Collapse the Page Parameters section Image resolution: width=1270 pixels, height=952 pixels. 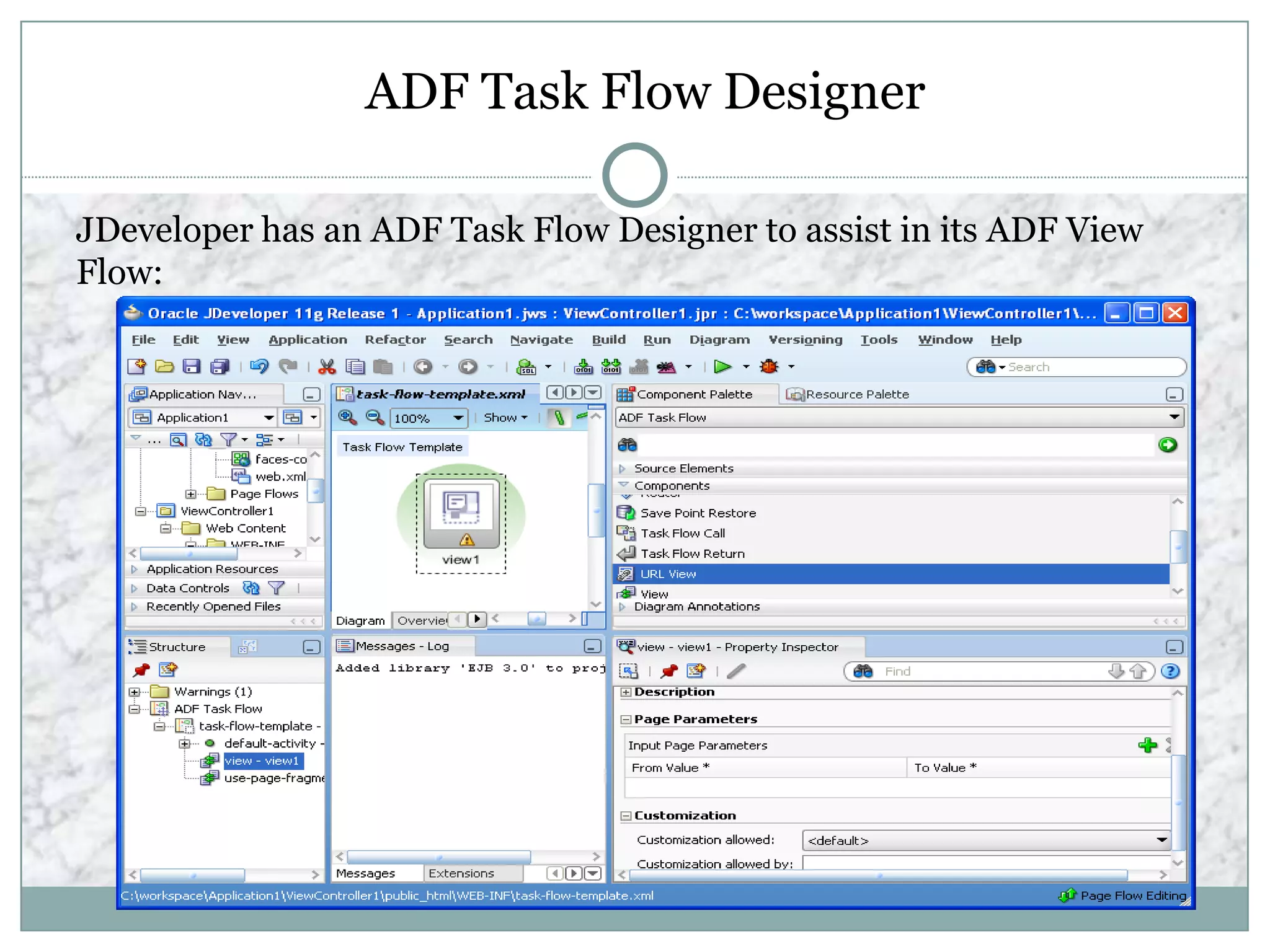pyautogui.click(x=626, y=720)
